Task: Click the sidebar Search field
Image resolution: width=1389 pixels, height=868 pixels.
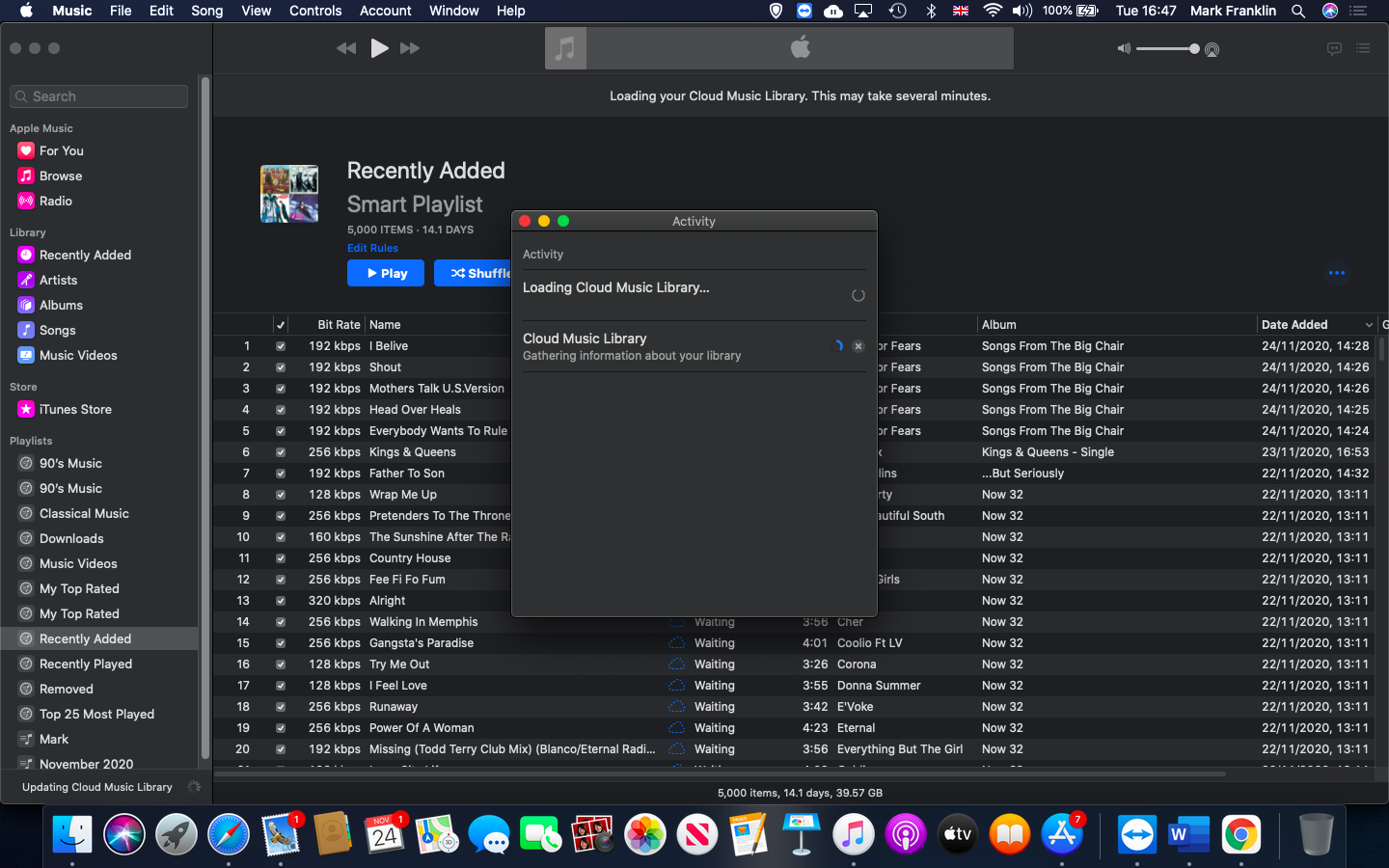Action: [x=99, y=96]
